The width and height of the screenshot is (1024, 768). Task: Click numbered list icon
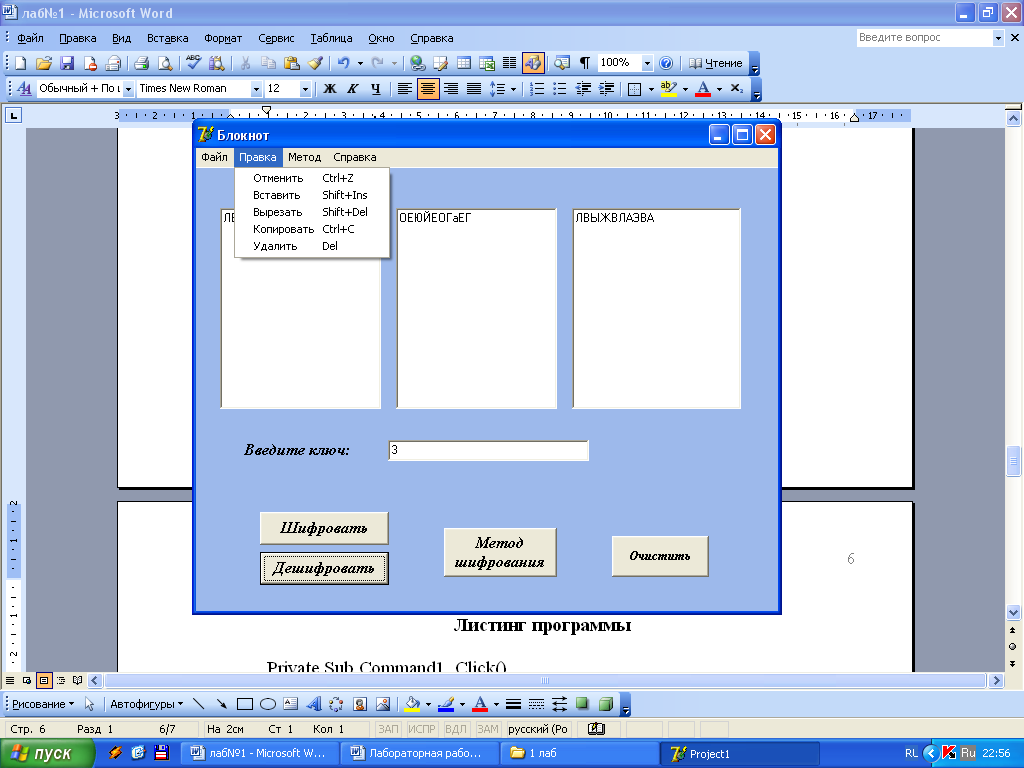537,88
